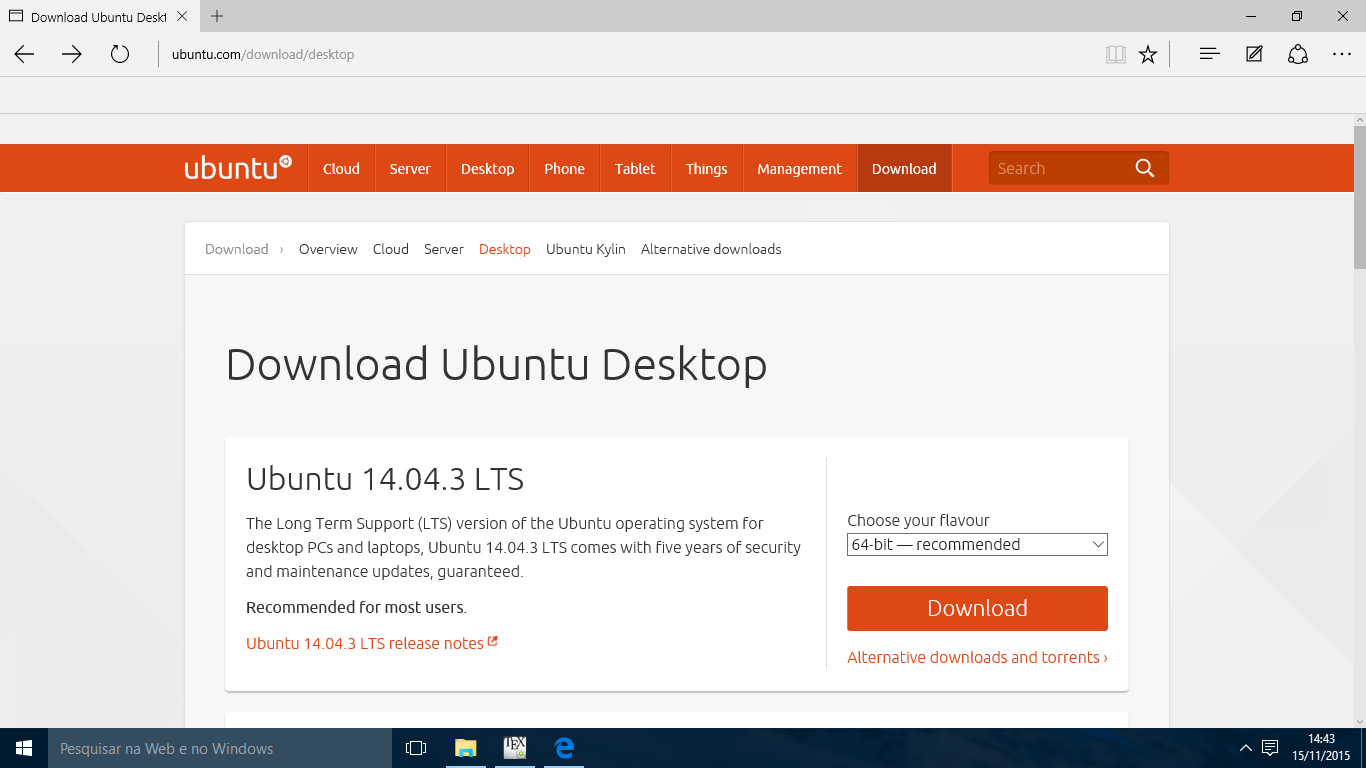Open File Explorer from the taskbar

(x=466, y=748)
